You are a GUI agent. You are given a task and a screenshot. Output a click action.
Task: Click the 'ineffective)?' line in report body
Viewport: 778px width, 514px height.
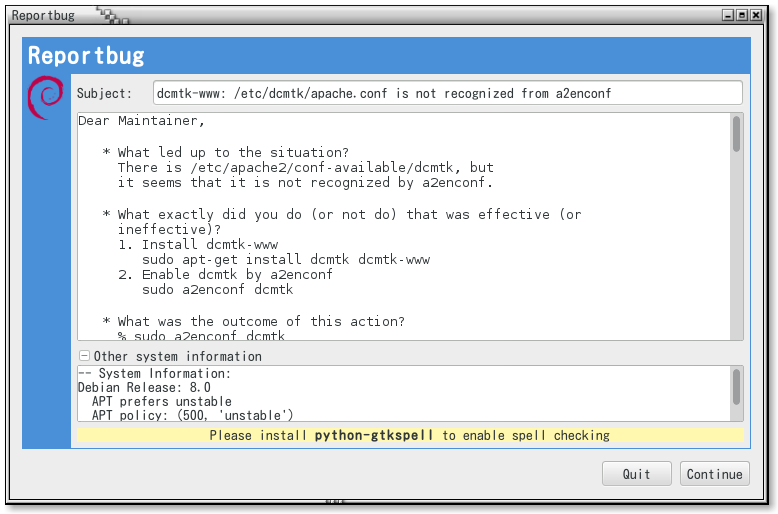169,229
